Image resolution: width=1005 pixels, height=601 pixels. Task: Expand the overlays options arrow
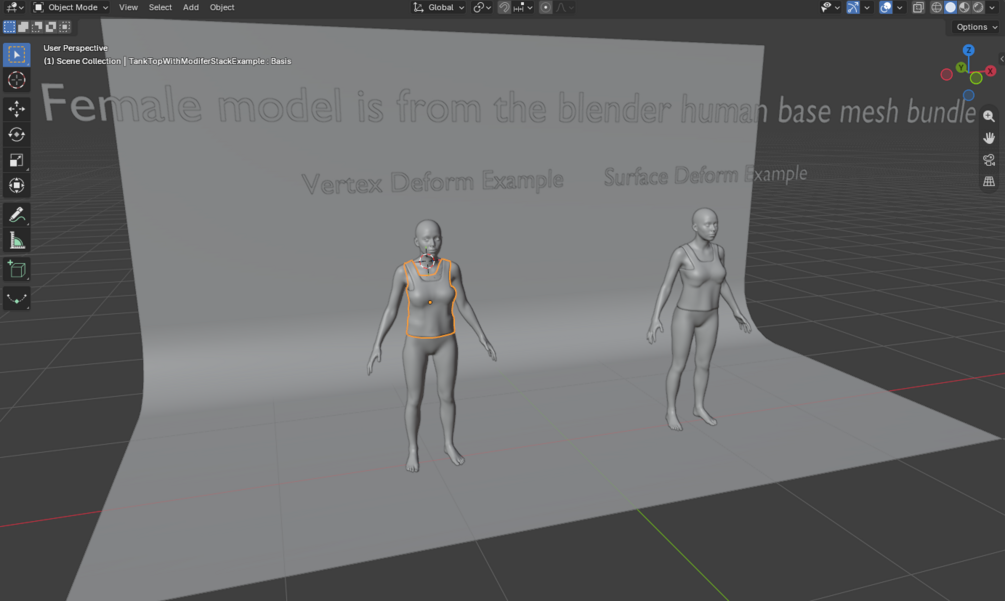pos(899,7)
